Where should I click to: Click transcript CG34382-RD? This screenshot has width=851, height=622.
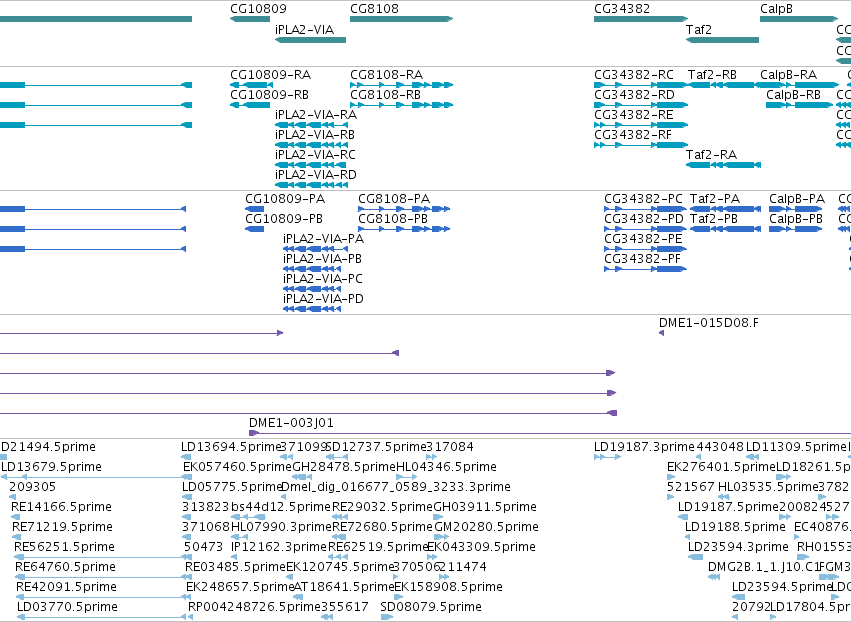(x=641, y=105)
